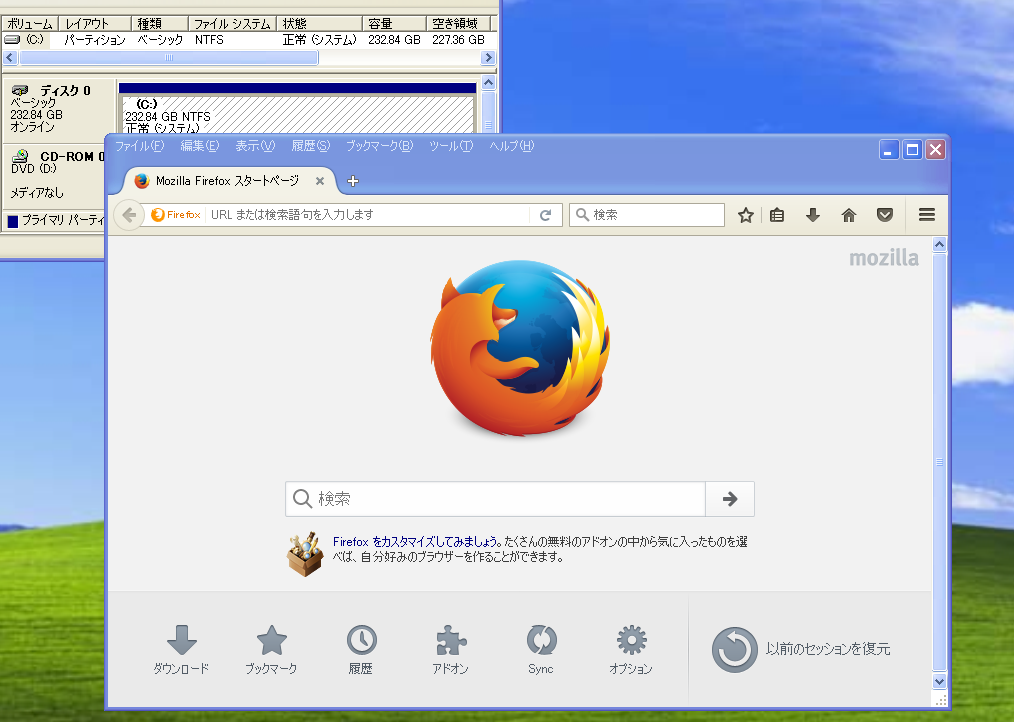1014x722 pixels.
Task: Select the Mozilla Firefox スタートページ tab
Action: pos(227,181)
